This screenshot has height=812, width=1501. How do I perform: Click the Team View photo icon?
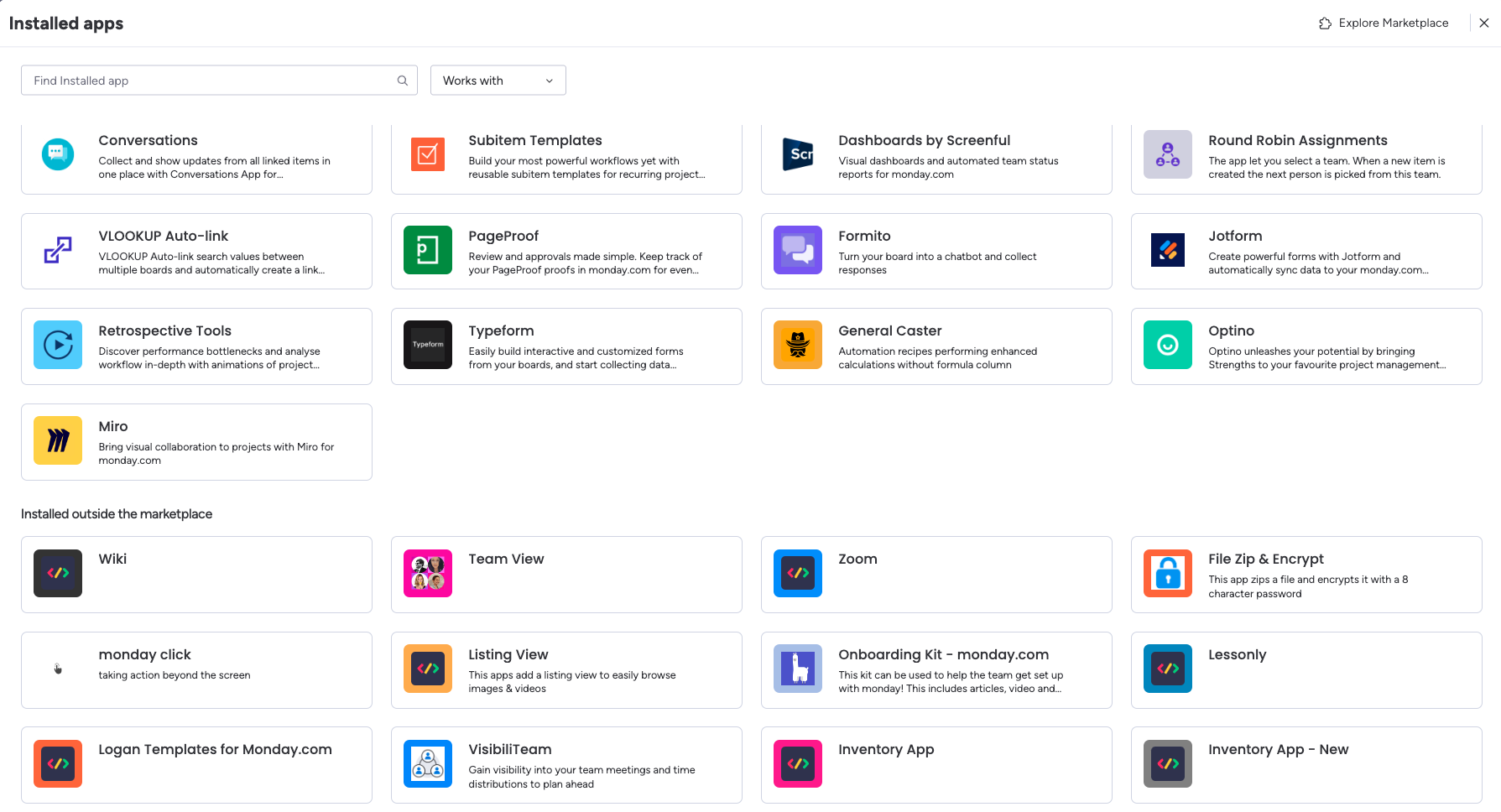pyautogui.click(x=428, y=573)
